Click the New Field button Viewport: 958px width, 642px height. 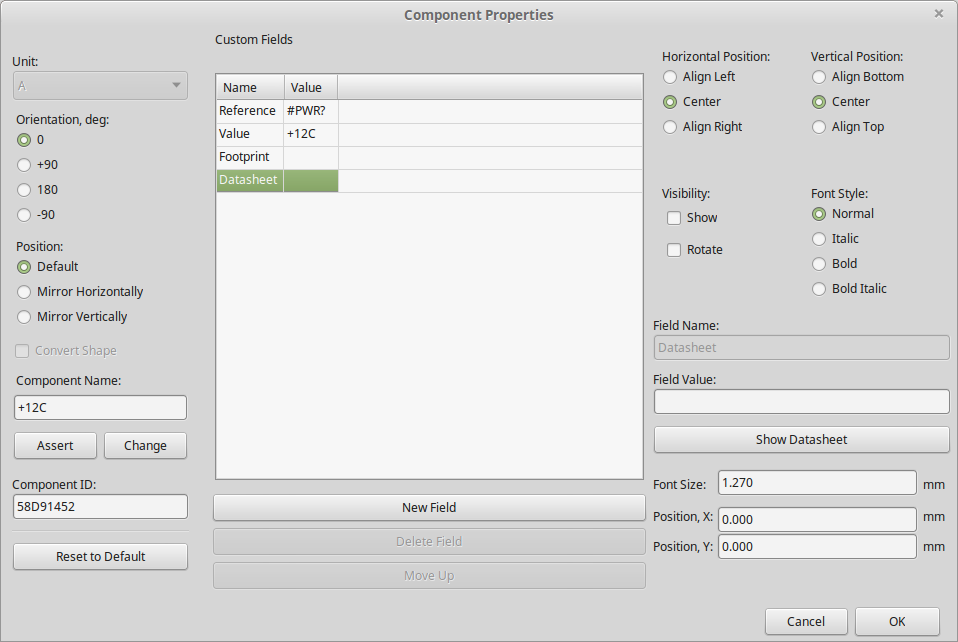pos(429,508)
